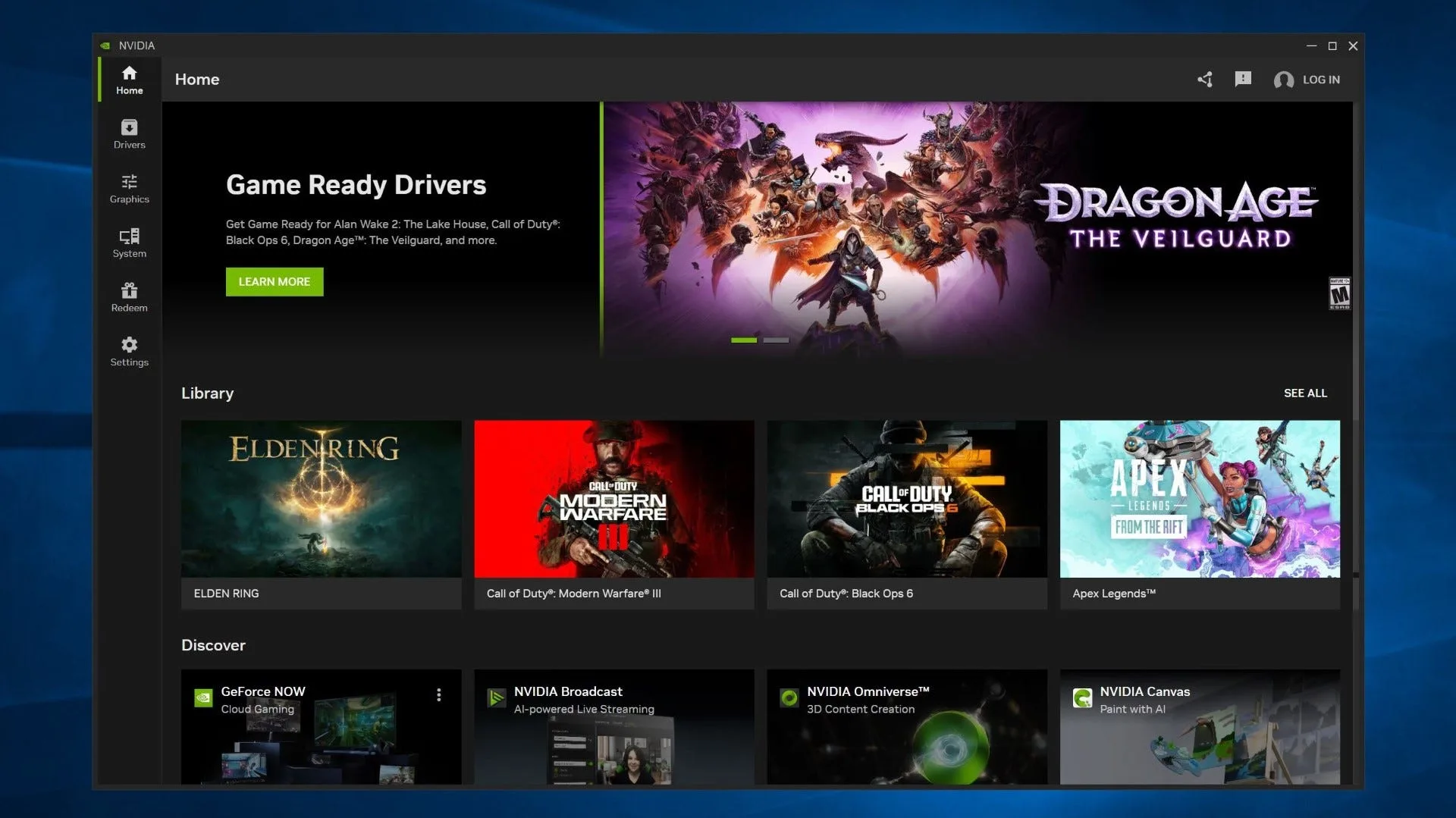Click the share icon in header
The width and height of the screenshot is (1456, 818).
(1204, 80)
